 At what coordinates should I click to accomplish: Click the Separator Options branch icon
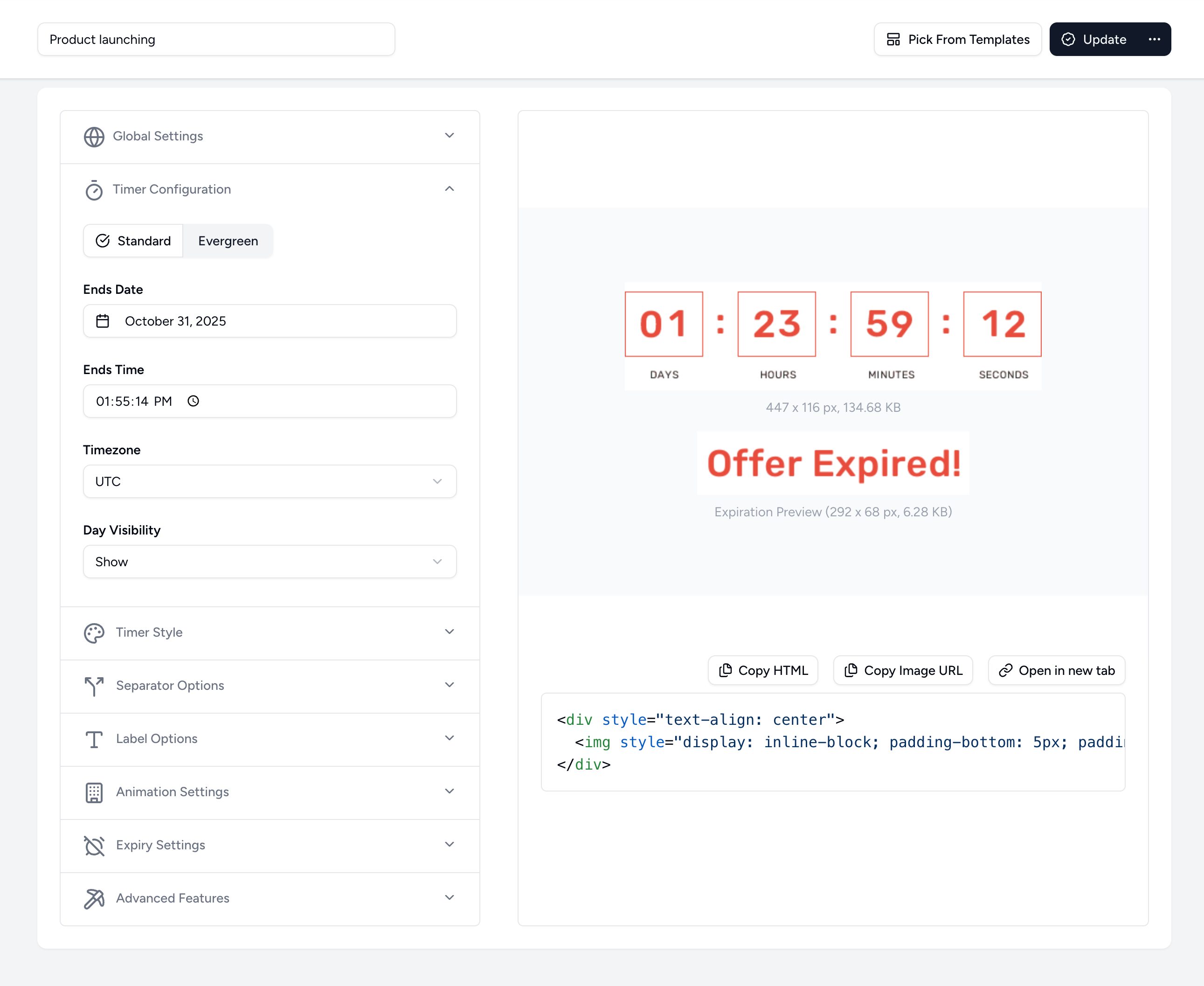94,686
